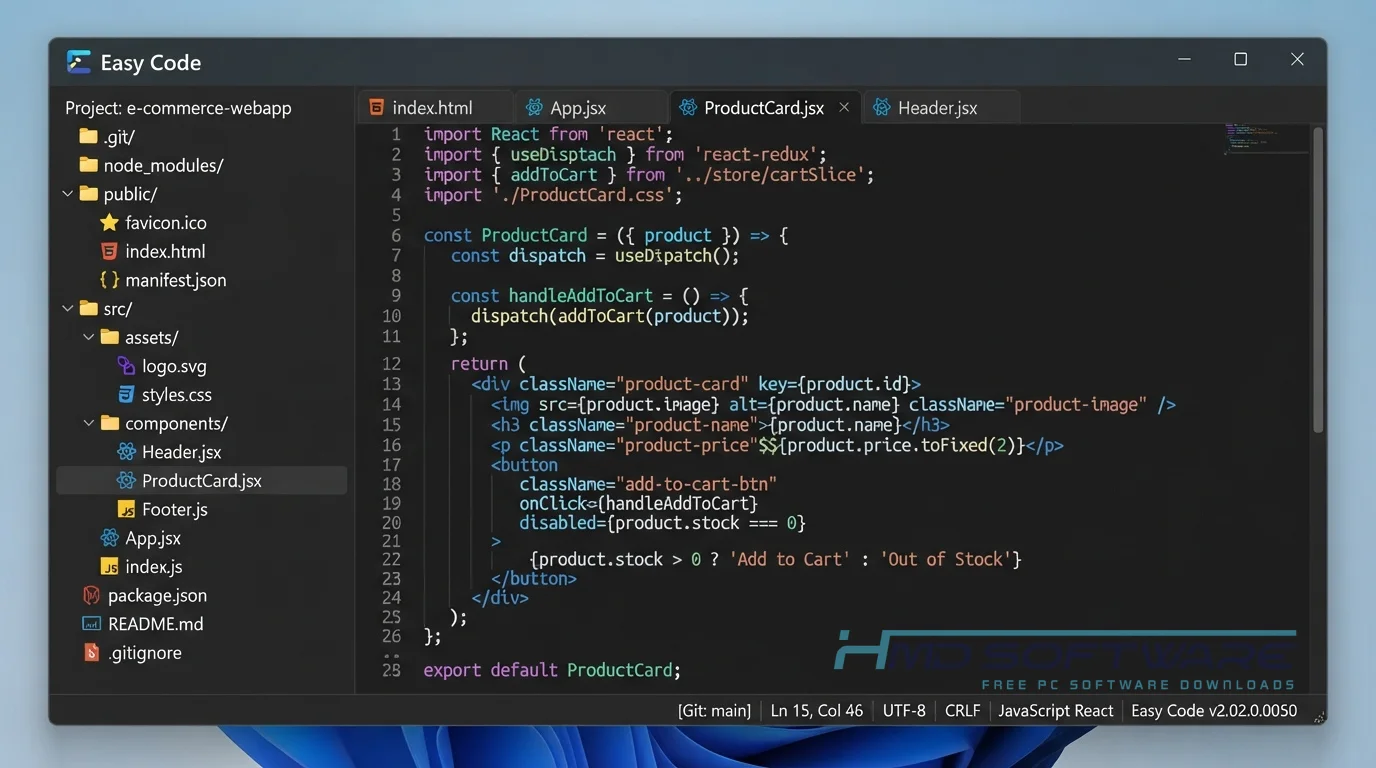Click the editor vertical scrollbar thumb
Image resolution: width=1376 pixels, height=768 pixels.
(1318, 280)
